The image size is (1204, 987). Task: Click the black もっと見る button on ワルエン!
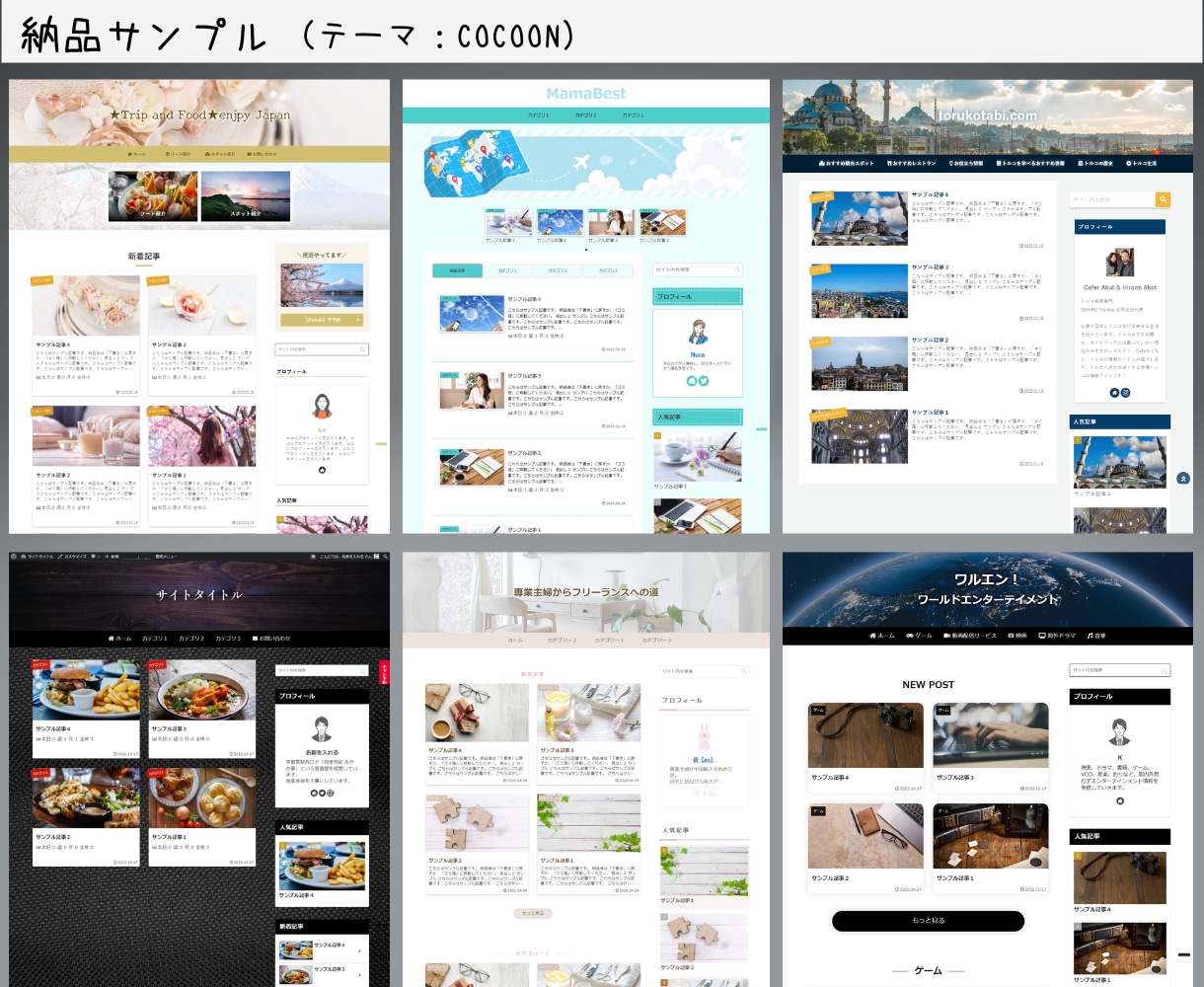[928, 921]
